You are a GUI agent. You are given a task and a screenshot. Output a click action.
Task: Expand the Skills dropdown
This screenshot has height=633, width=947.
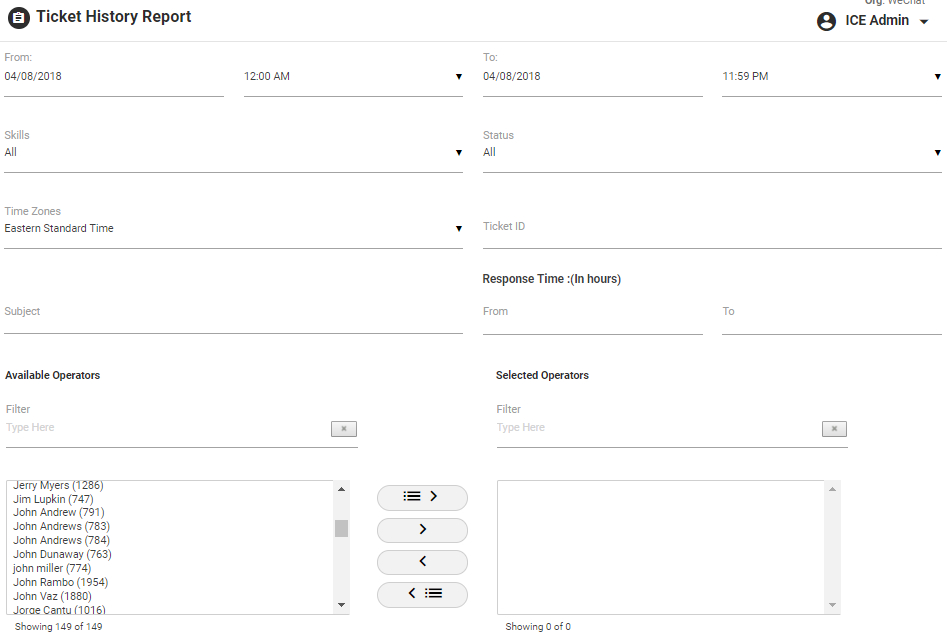click(x=232, y=153)
